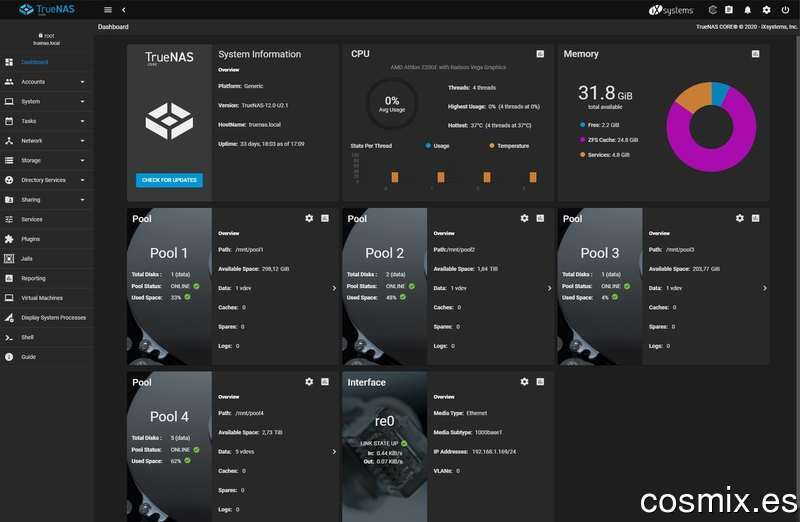Click Usage legend in CPU card
Image resolution: width=800 pixels, height=522 pixels.
click(437, 146)
